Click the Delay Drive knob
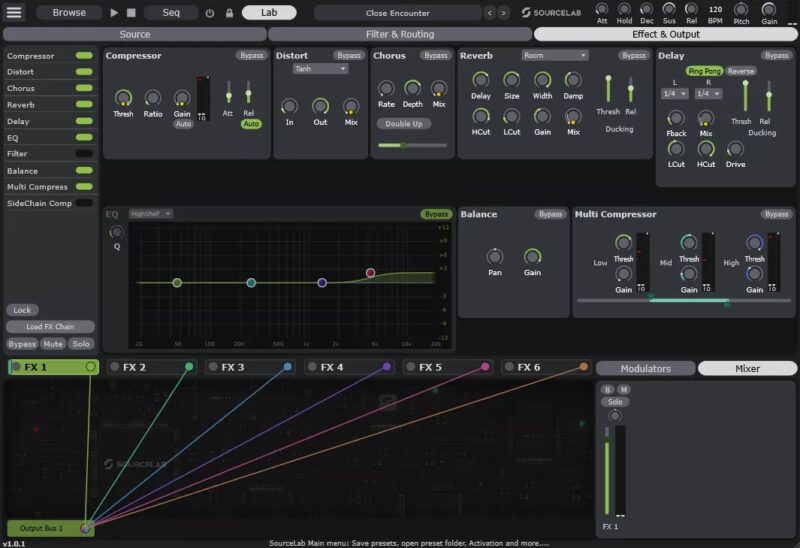800x548 pixels. tap(735, 149)
